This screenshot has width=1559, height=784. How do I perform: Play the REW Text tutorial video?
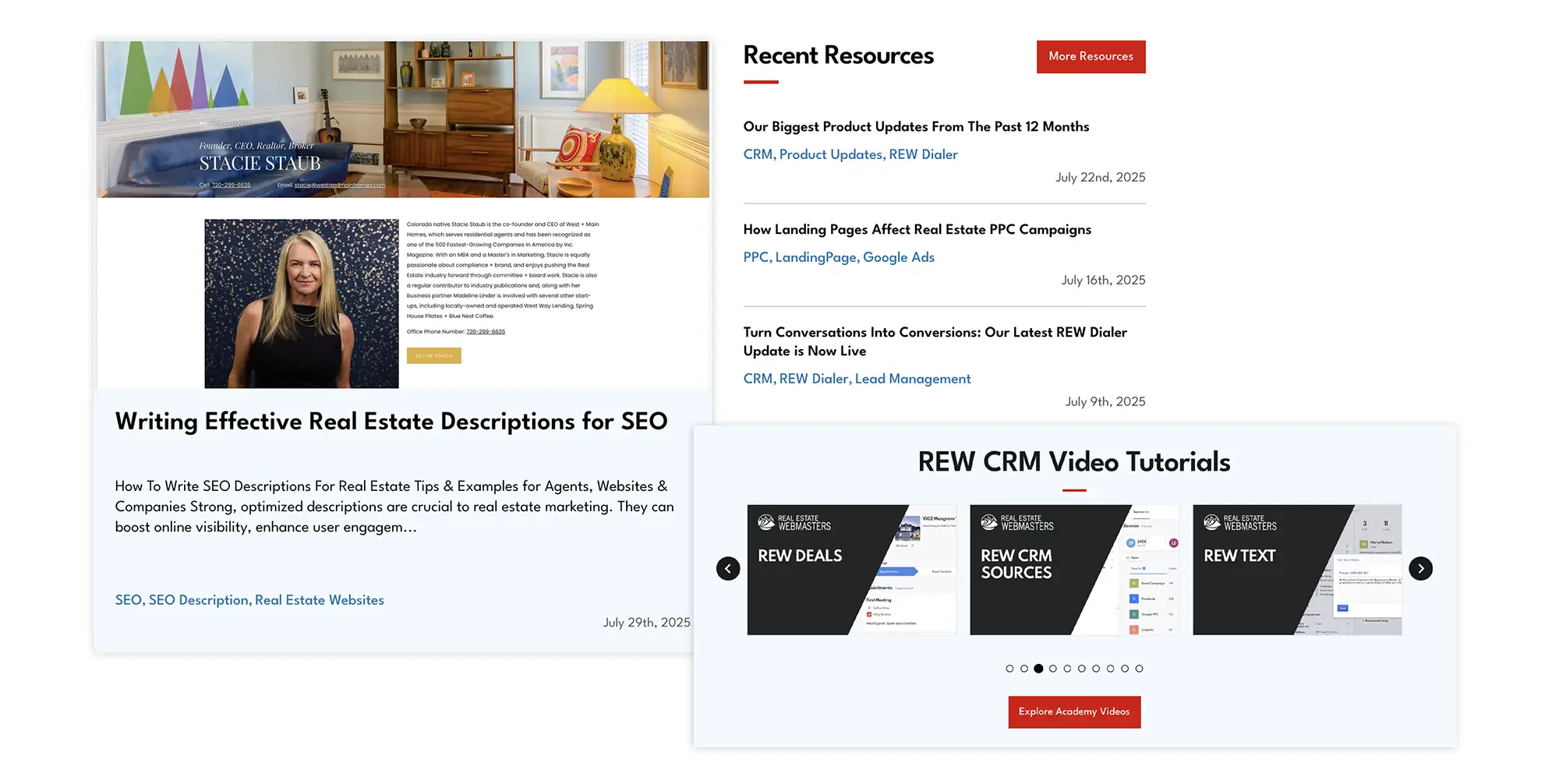1297,570
